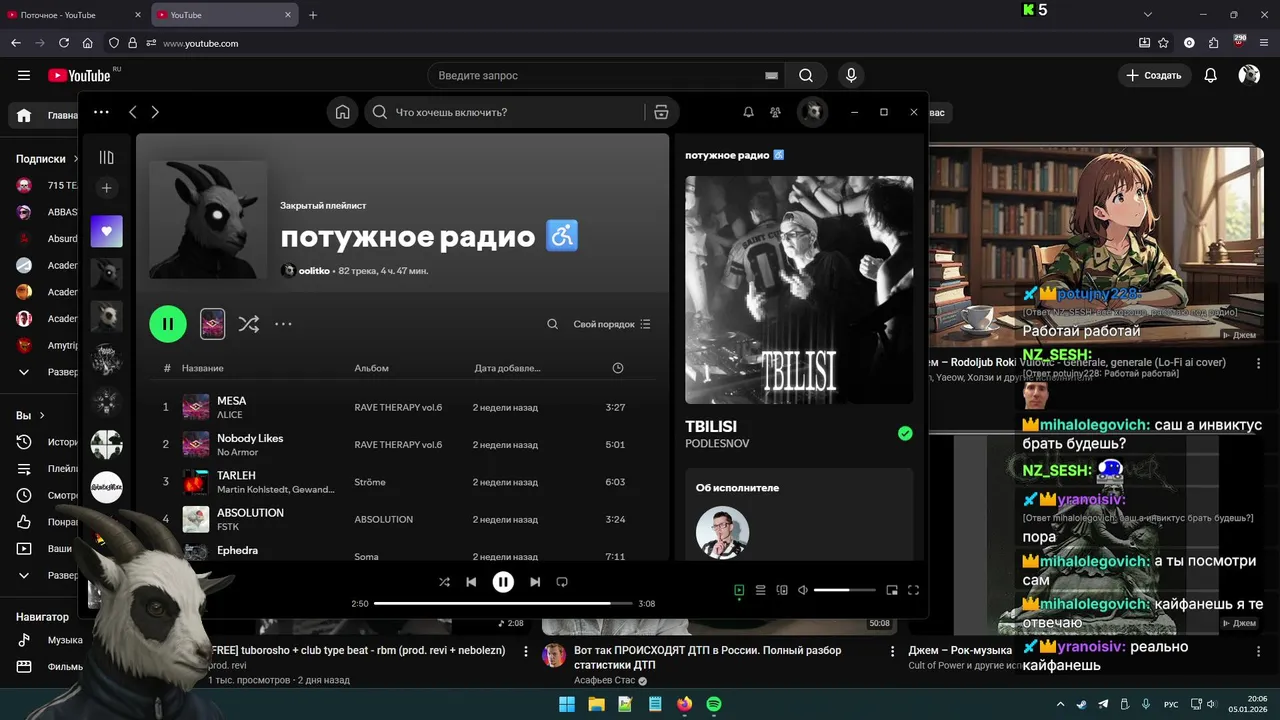The image size is (1280, 720).
Task: Open the Spotify three-dot app menu at top left
Action: point(101,112)
